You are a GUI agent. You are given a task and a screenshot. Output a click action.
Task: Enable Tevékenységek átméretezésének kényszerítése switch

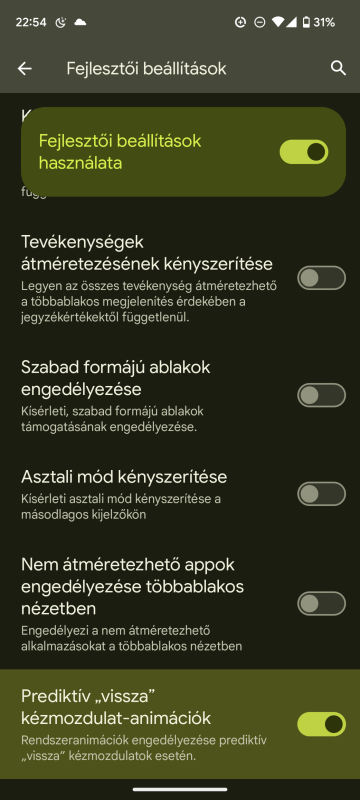[321, 278]
